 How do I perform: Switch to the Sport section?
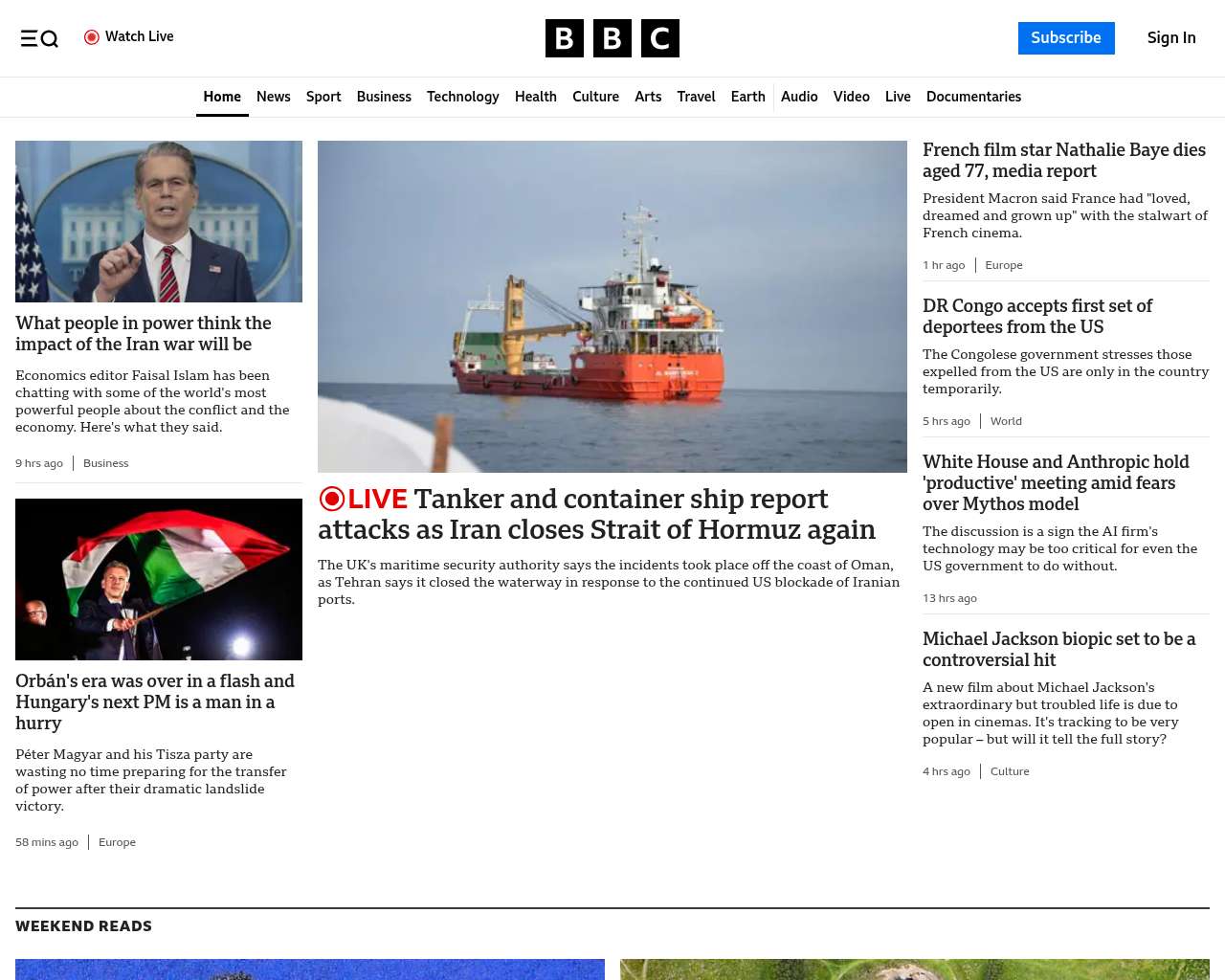[323, 97]
